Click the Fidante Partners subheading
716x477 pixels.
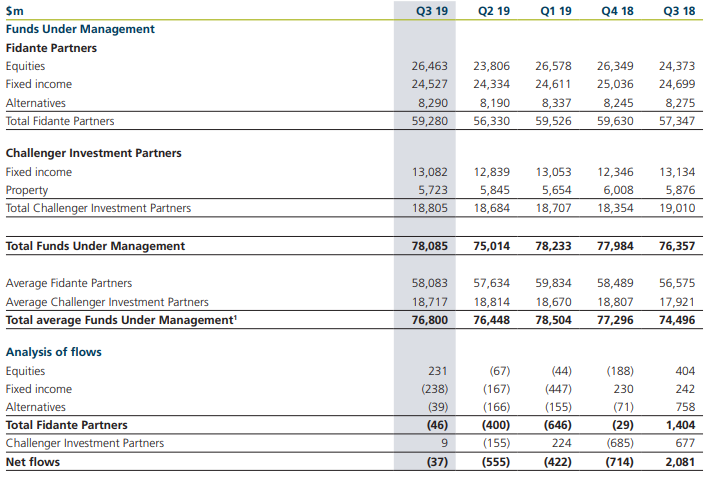click(x=51, y=48)
